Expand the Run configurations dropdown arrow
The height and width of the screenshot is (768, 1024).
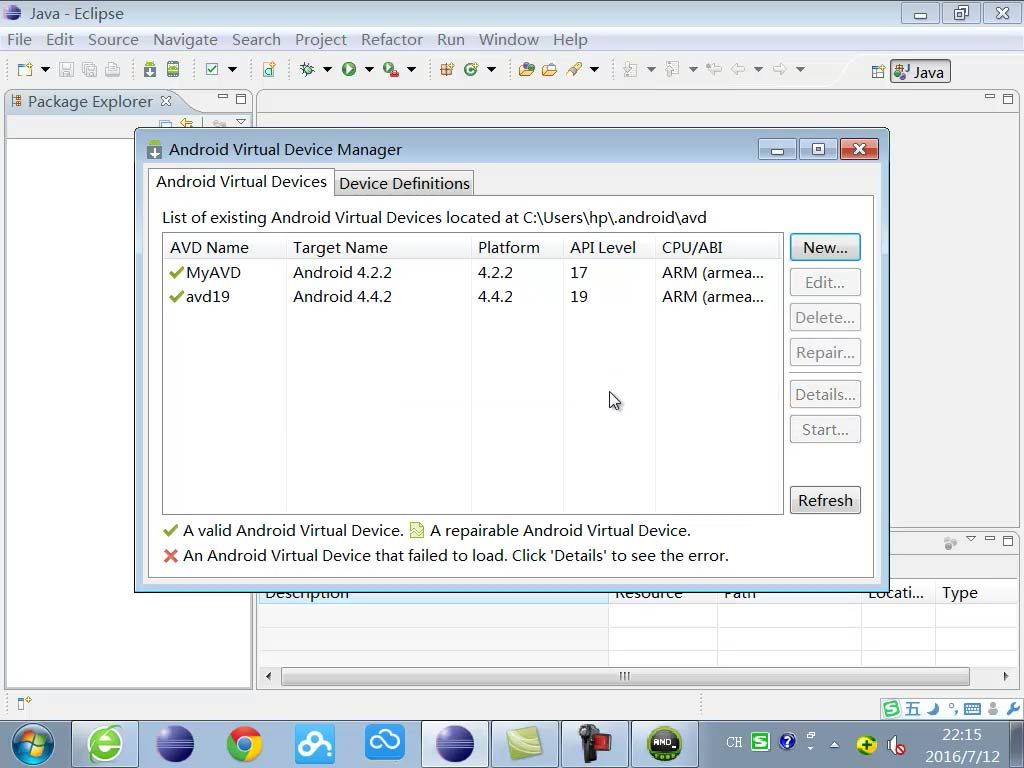(369, 69)
